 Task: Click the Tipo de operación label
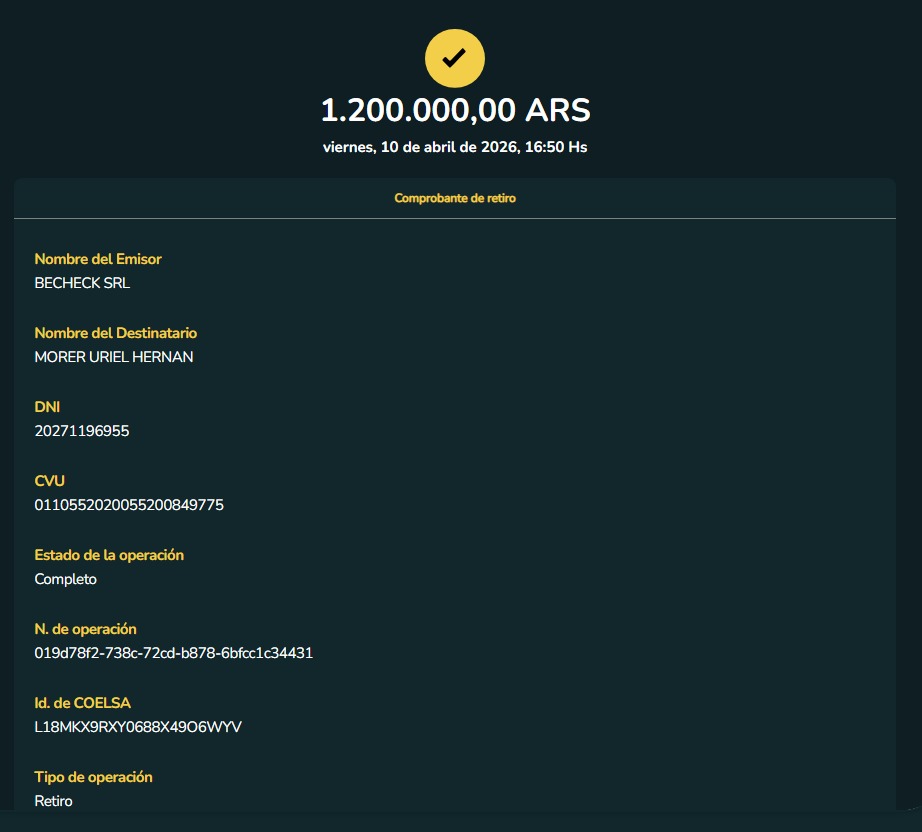(93, 777)
